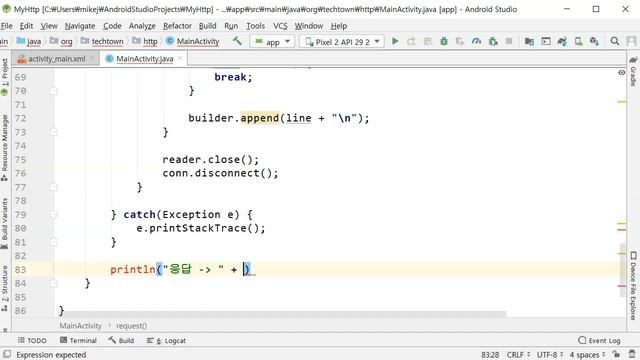Open the Logcat tool window
Image resolution: width=640 pixels, height=360 pixels.
tap(166, 340)
